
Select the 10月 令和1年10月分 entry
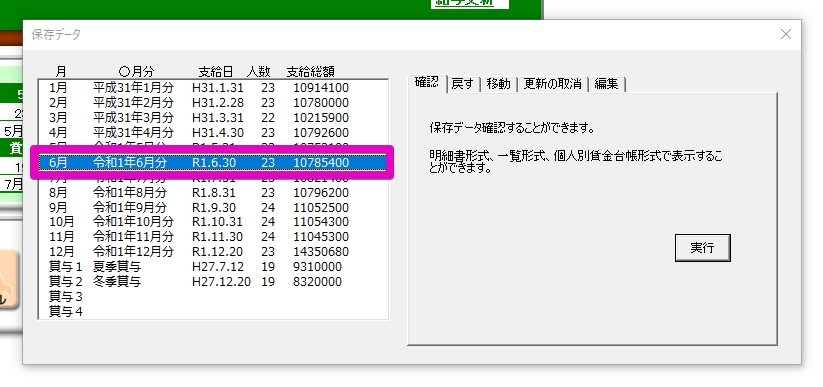click(213, 222)
